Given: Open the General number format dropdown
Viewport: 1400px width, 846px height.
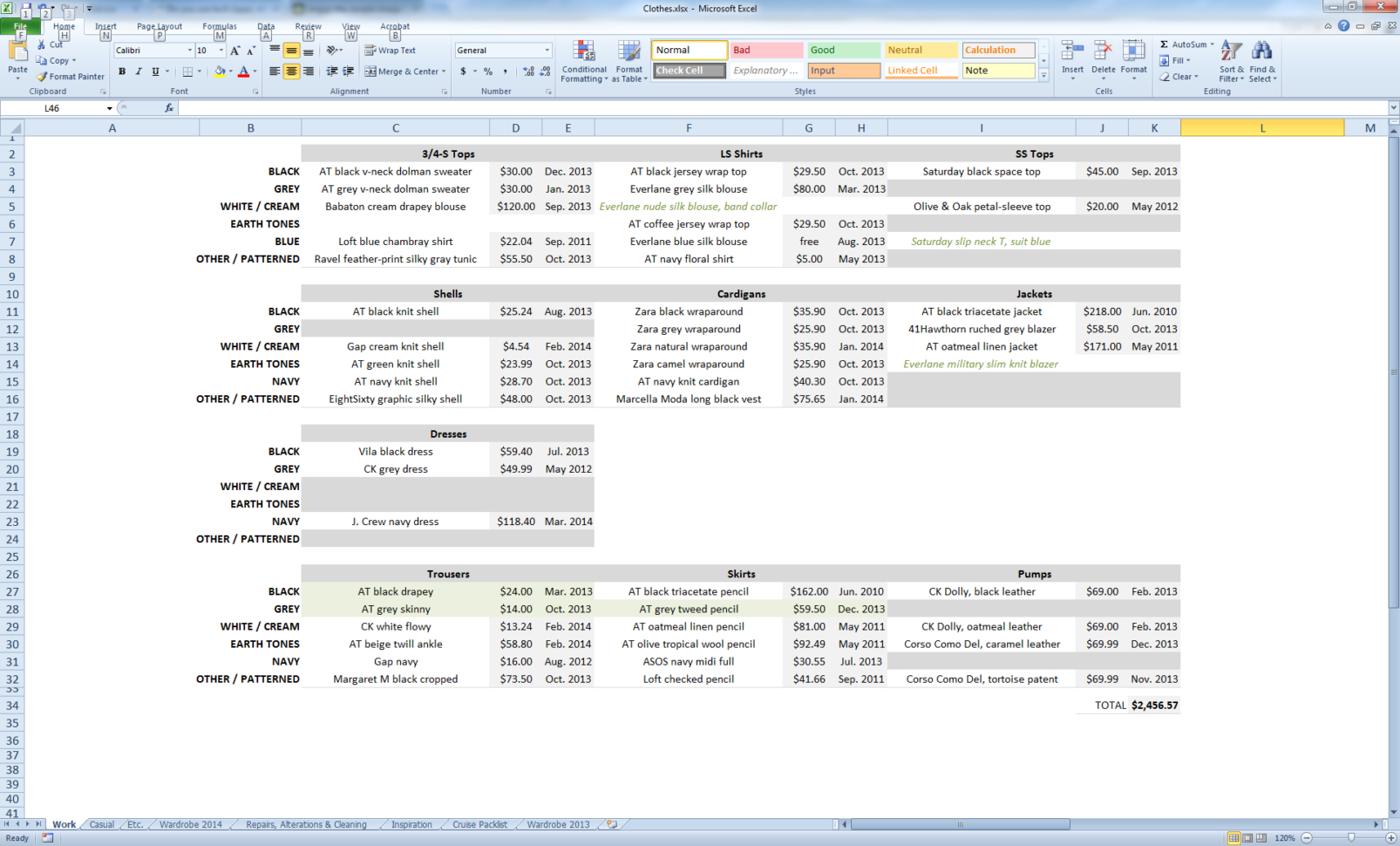Looking at the screenshot, I should coord(547,51).
